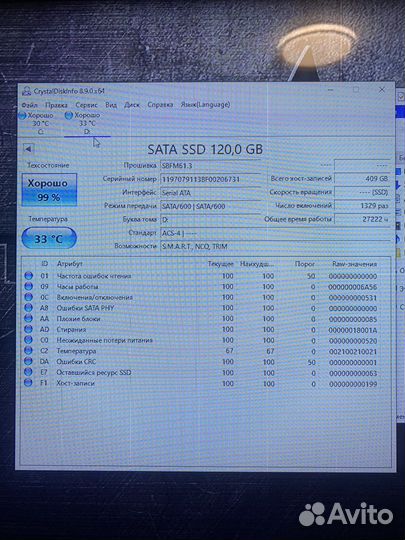Select the Плохие блоки attribute name

pos(78,319)
